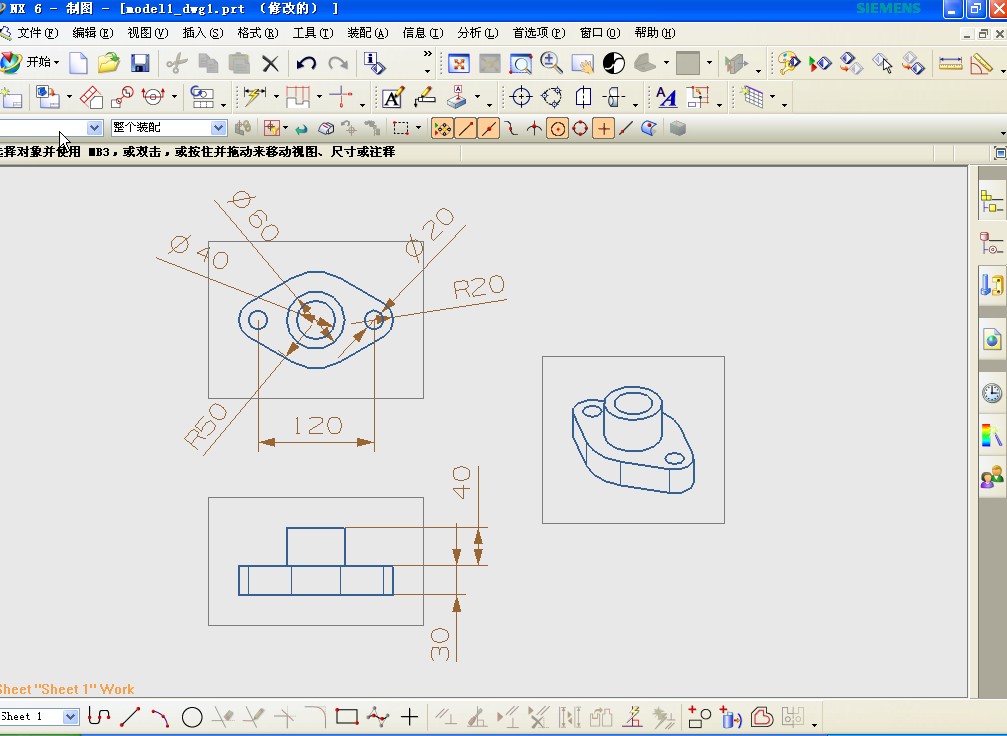The image size is (1007, 736).
Task: Open a file with the folder icon
Action: coord(109,63)
